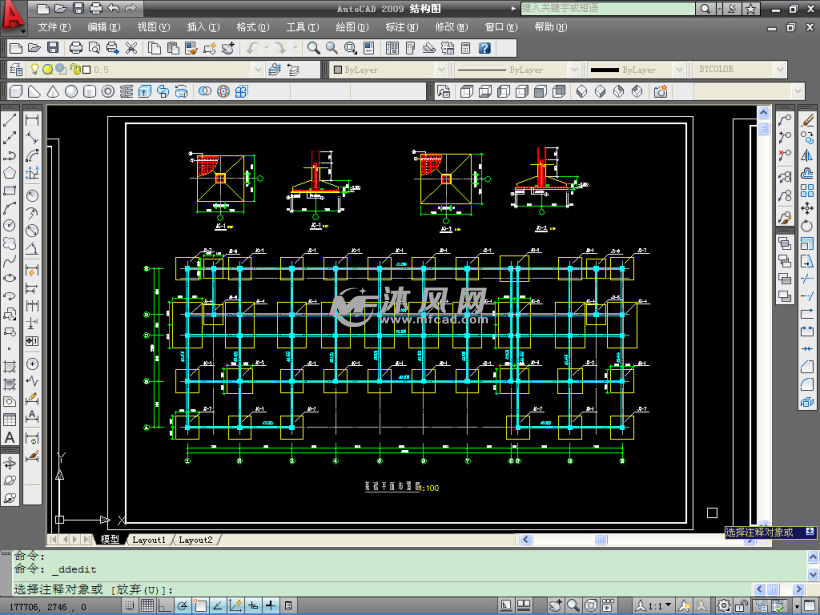Select the Multiline Text tool
This screenshot has width=820, height=615.
(10, 438)
